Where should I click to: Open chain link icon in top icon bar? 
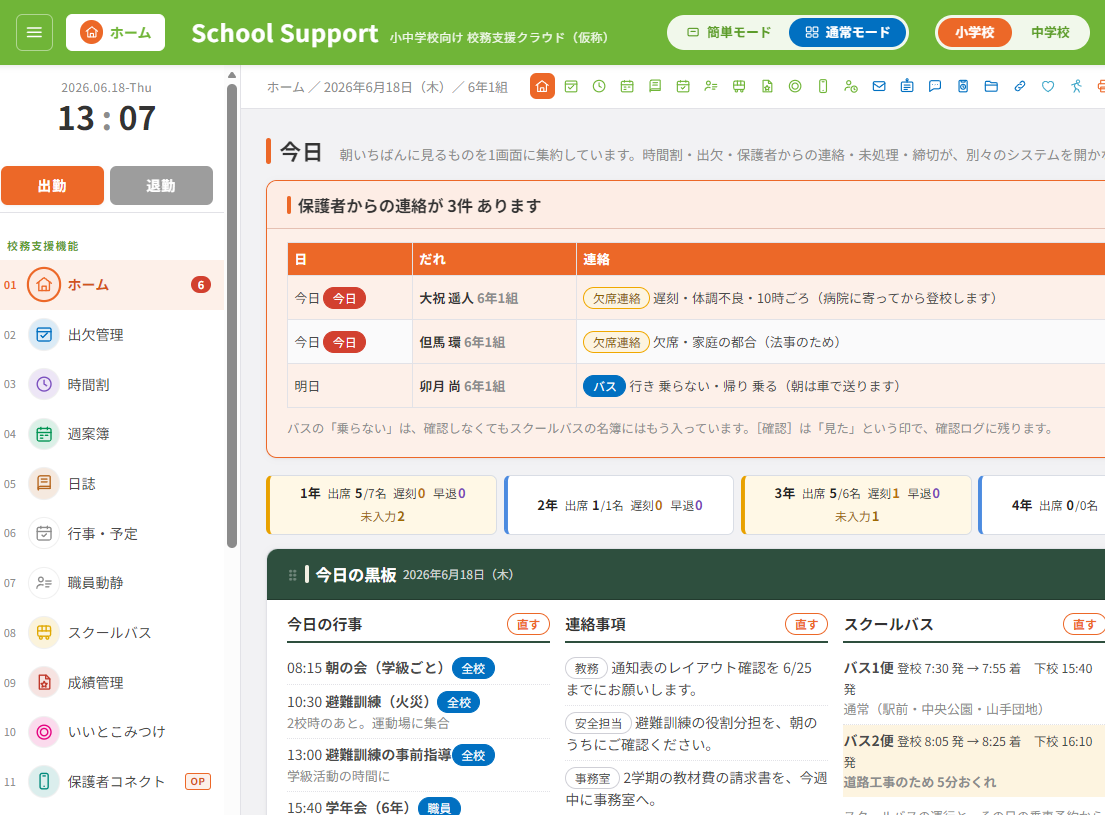(1019, 86)
